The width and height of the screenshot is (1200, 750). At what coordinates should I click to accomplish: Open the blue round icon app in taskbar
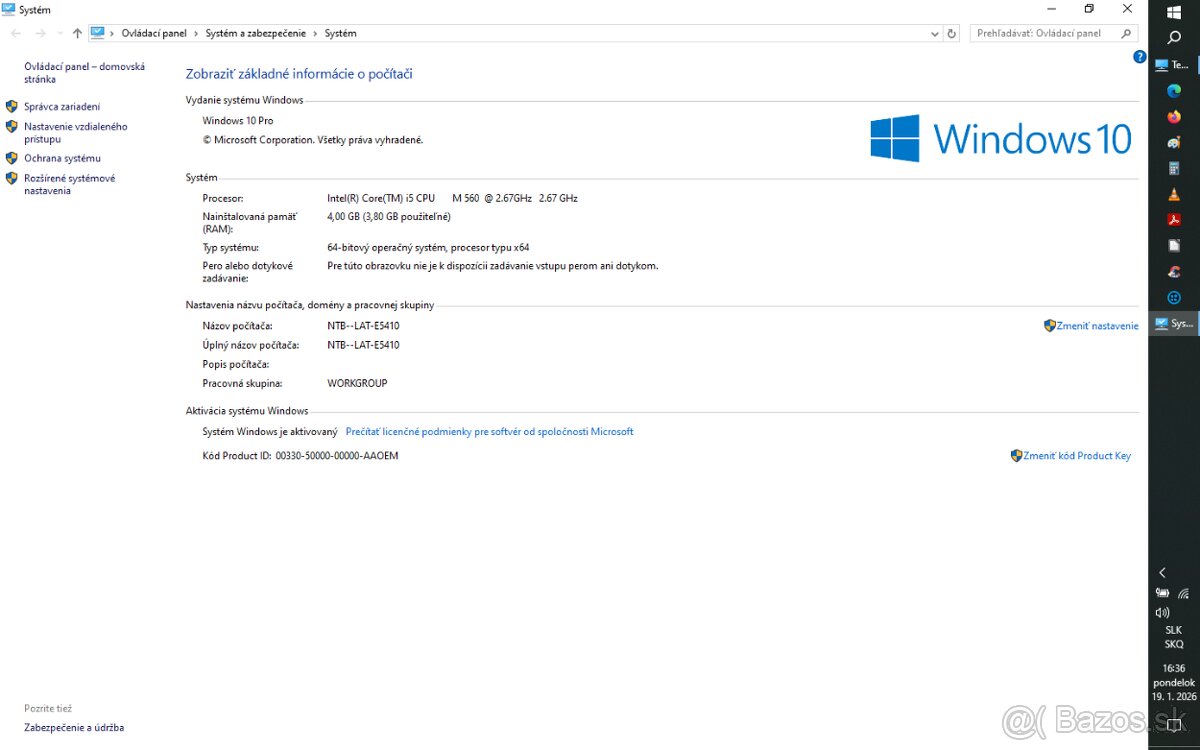1174,298
